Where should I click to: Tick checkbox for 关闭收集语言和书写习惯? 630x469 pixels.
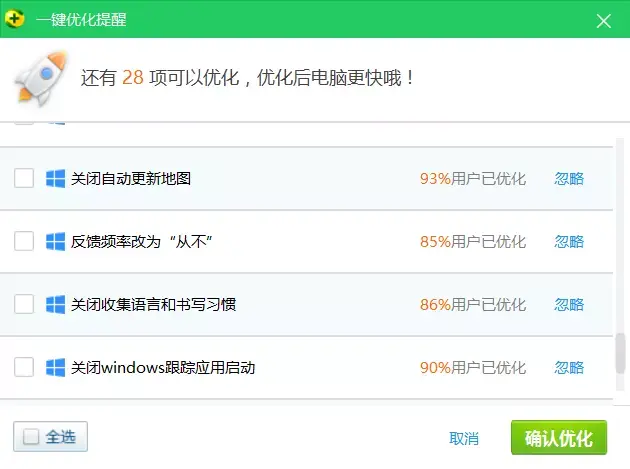[24, 305]
